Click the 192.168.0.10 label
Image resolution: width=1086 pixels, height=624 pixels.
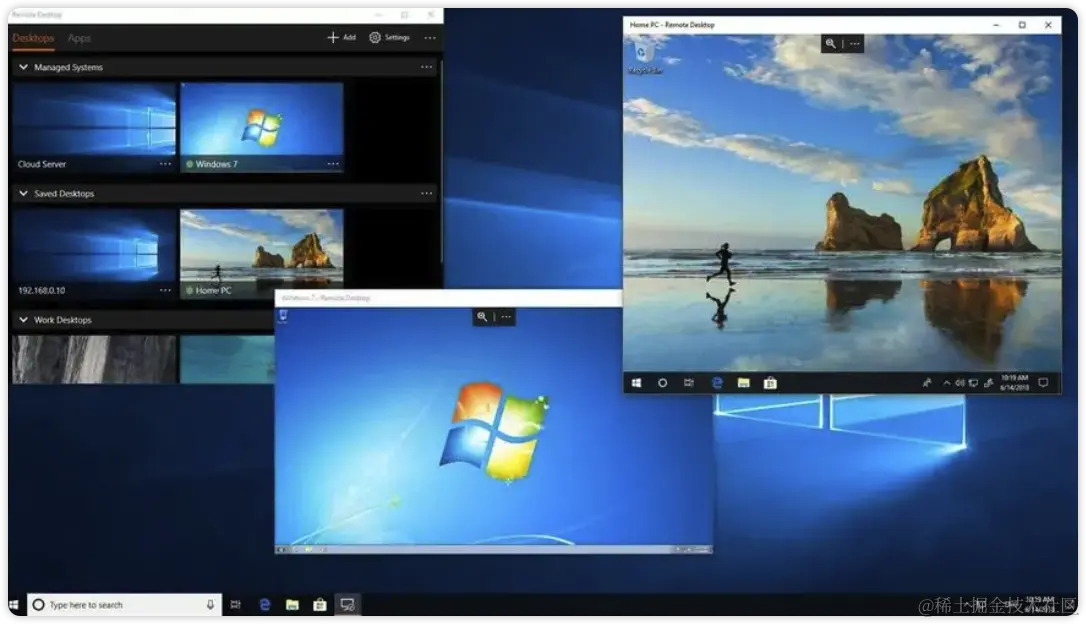[42, 290]
